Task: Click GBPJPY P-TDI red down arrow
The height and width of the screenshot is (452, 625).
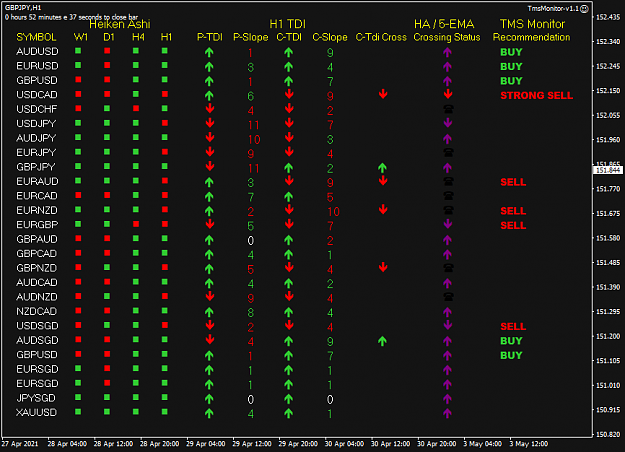Action: (210, 166)
